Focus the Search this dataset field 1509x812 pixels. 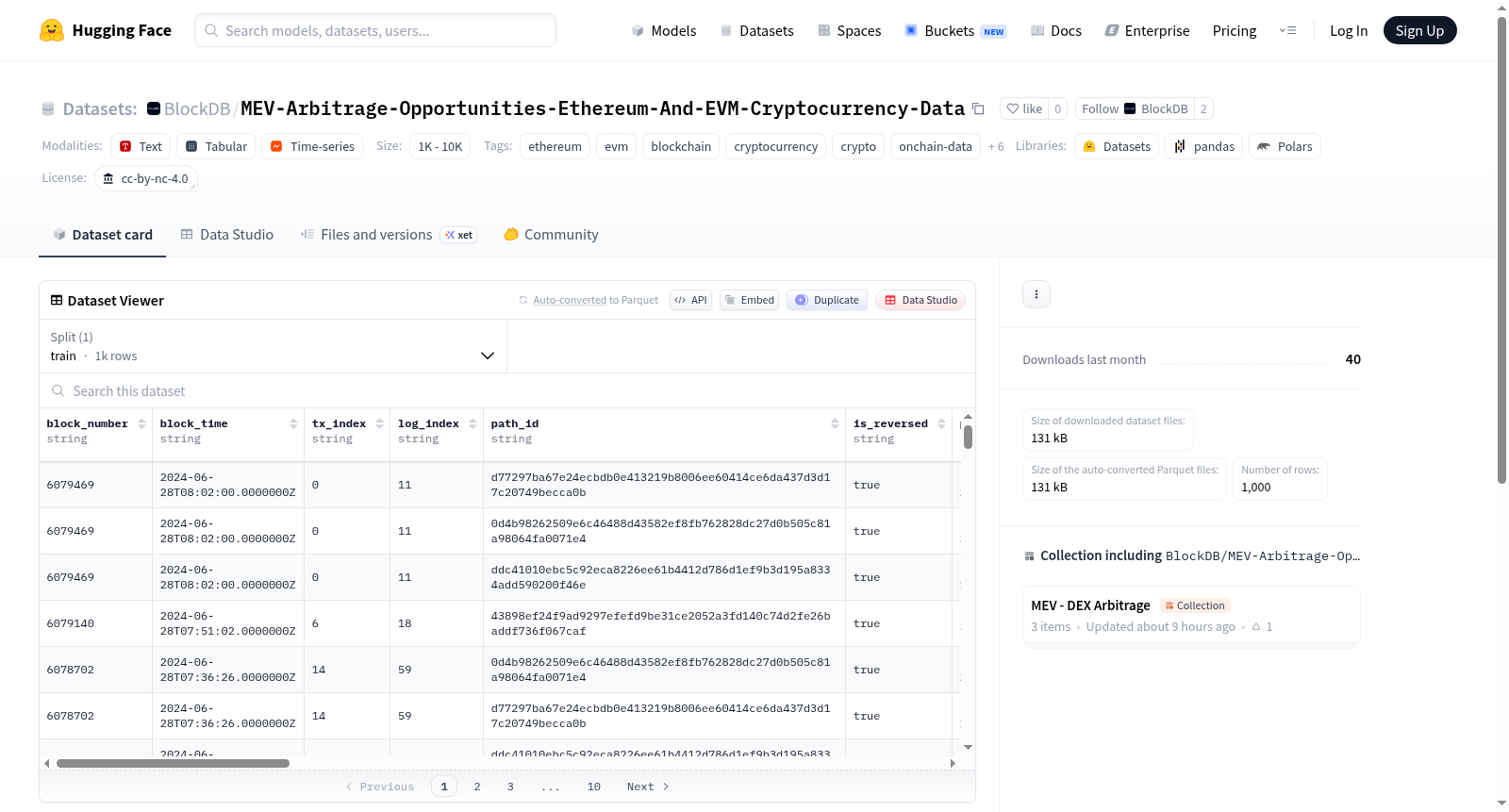[x=507, y=391]
